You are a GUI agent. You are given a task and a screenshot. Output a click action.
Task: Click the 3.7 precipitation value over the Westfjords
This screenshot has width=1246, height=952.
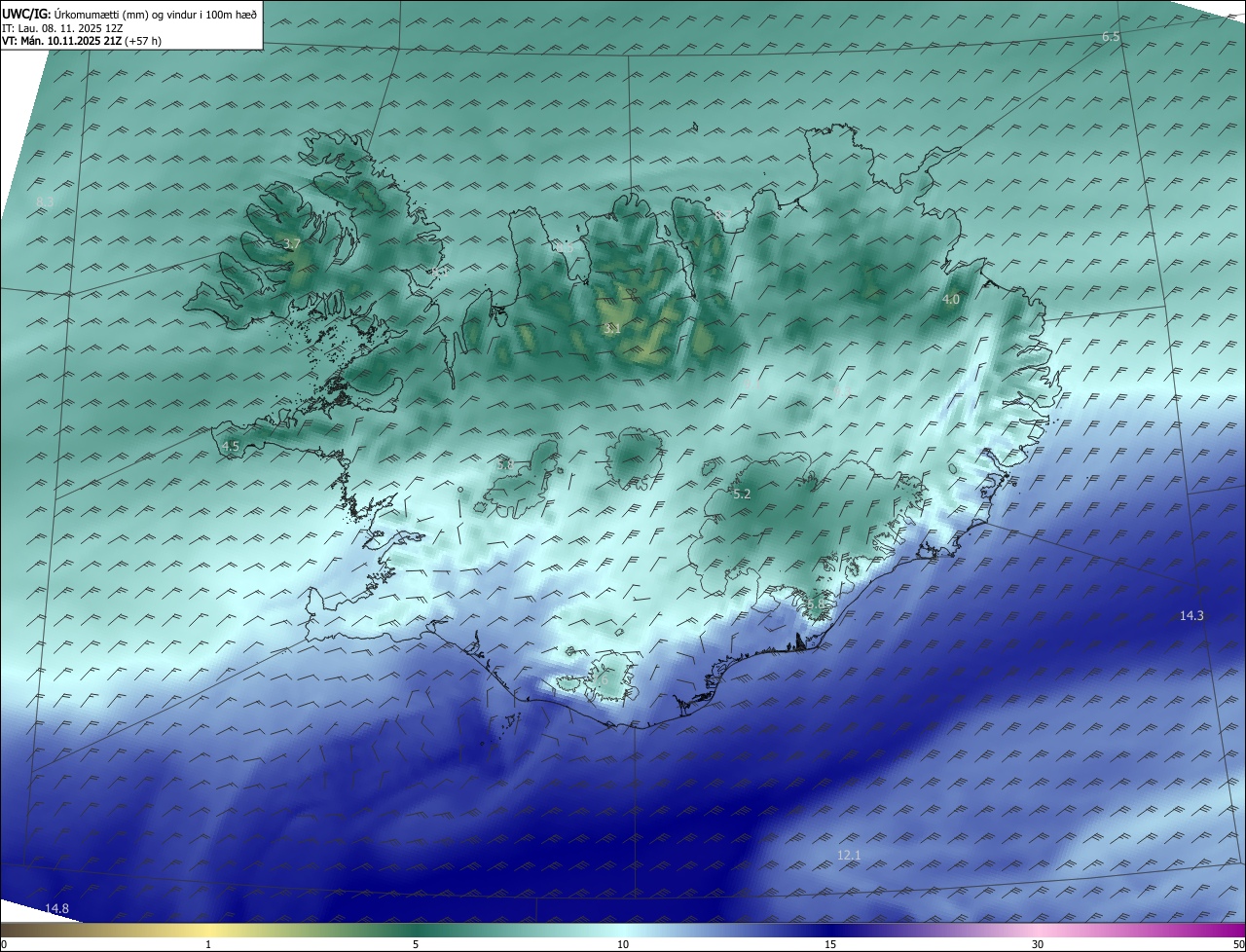292,243
